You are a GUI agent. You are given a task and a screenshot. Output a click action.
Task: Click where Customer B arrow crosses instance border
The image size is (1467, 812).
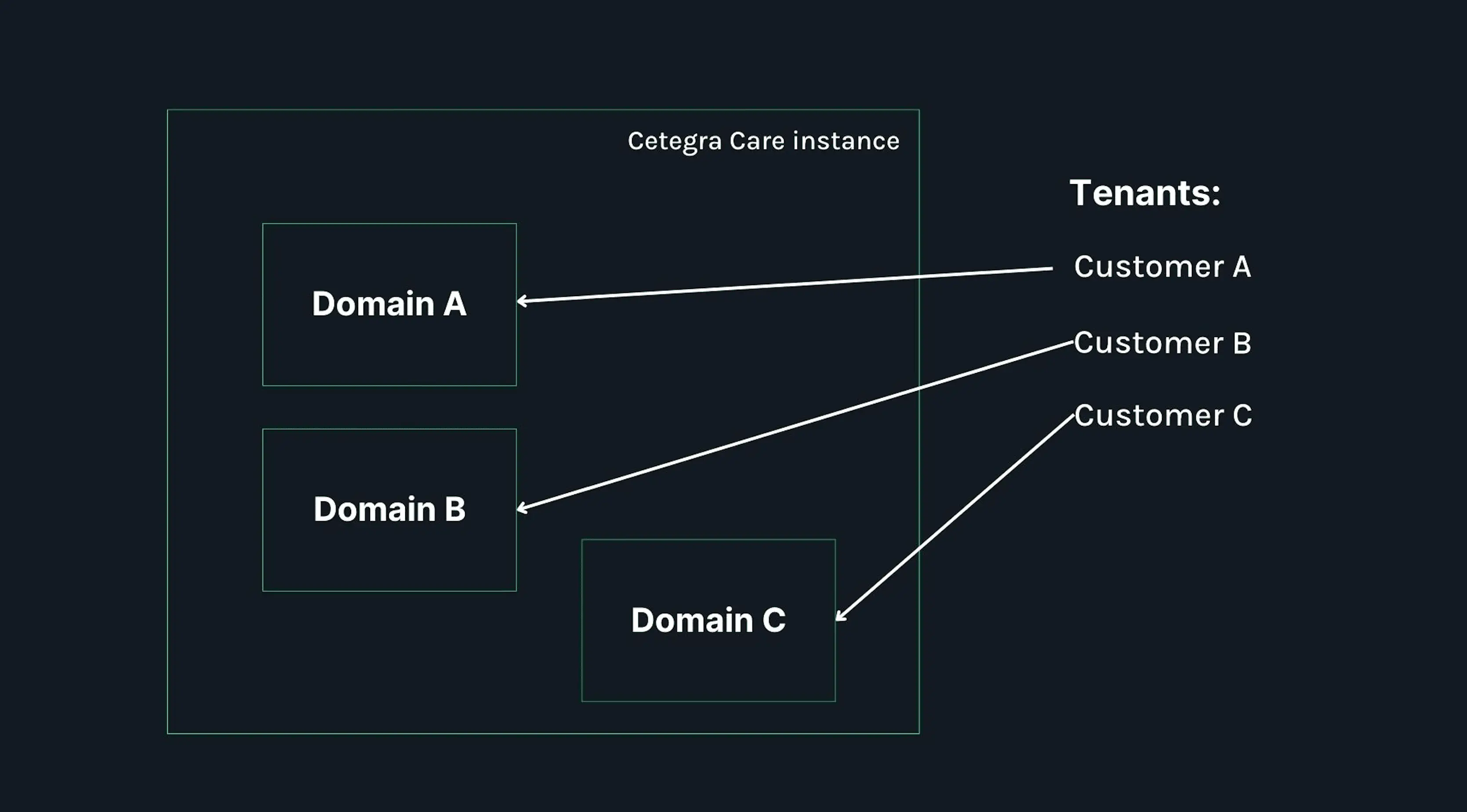tap(919, 388)
